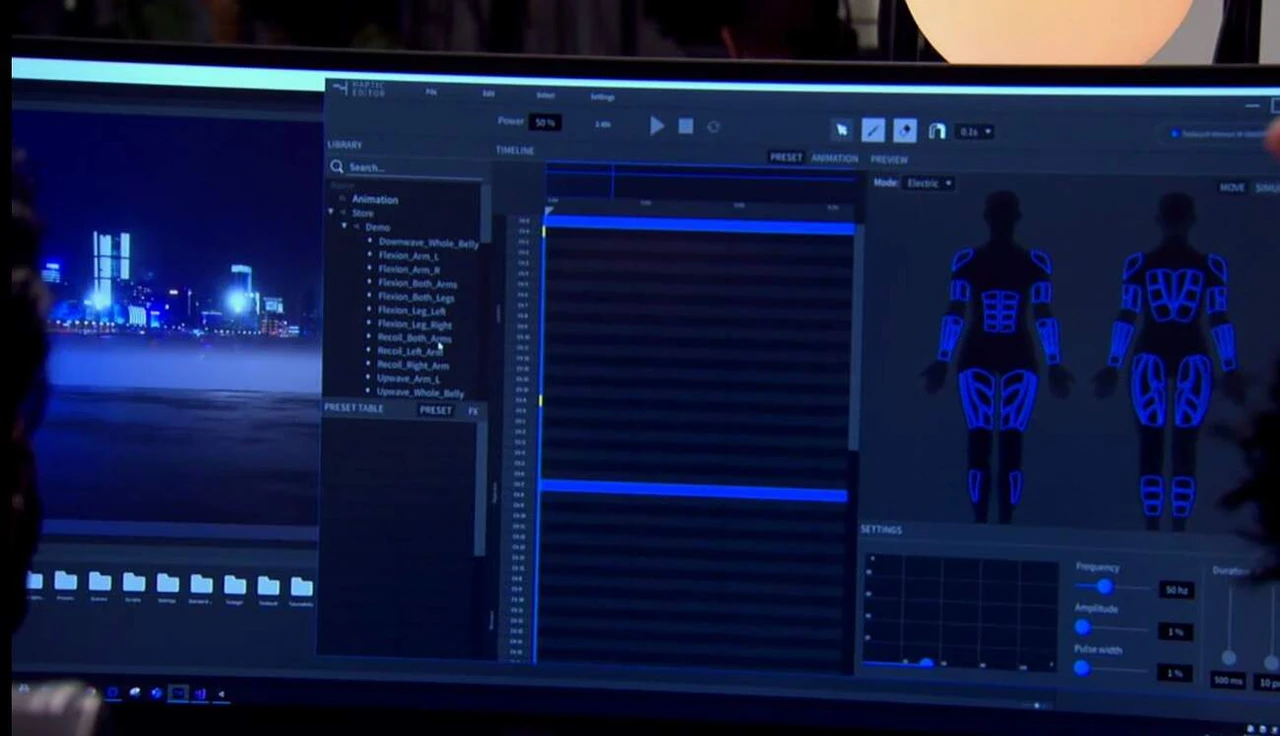The image size is (1280, 736).
Task: Click the 500 ms duration value box
Action: pyautogui.click(x=1228, y=681)
